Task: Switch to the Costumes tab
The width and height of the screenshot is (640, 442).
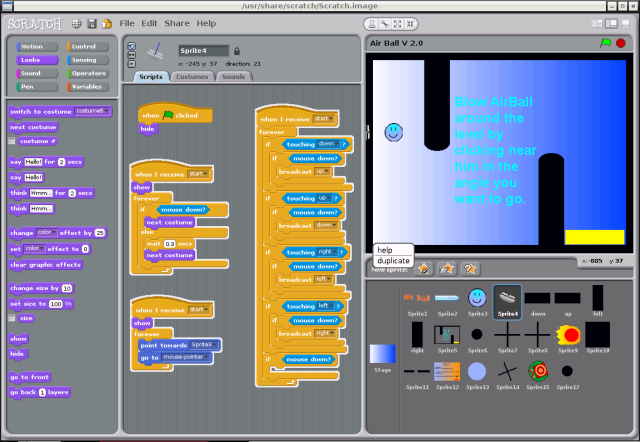Action: 189,76
